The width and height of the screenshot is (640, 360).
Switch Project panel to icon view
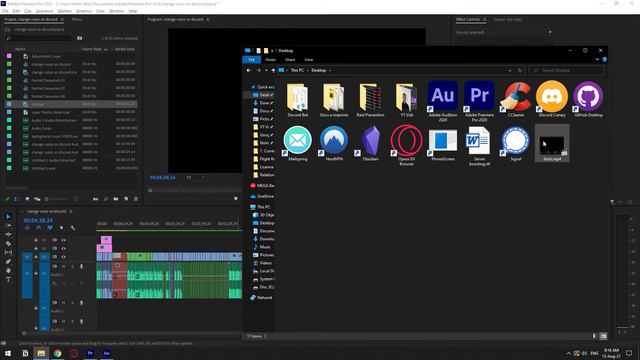tap(27, 199)
